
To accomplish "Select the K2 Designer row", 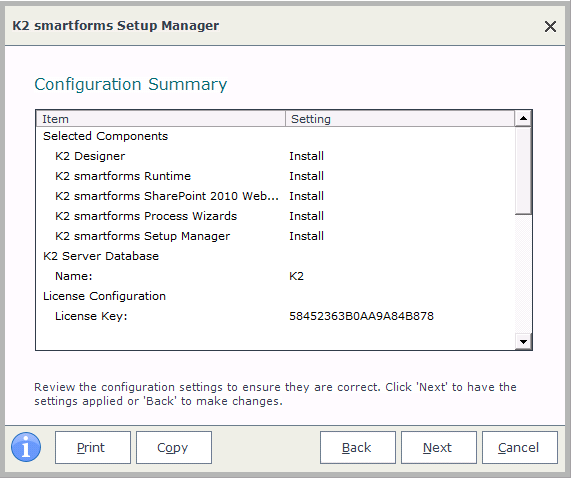I will click(276, 156).
